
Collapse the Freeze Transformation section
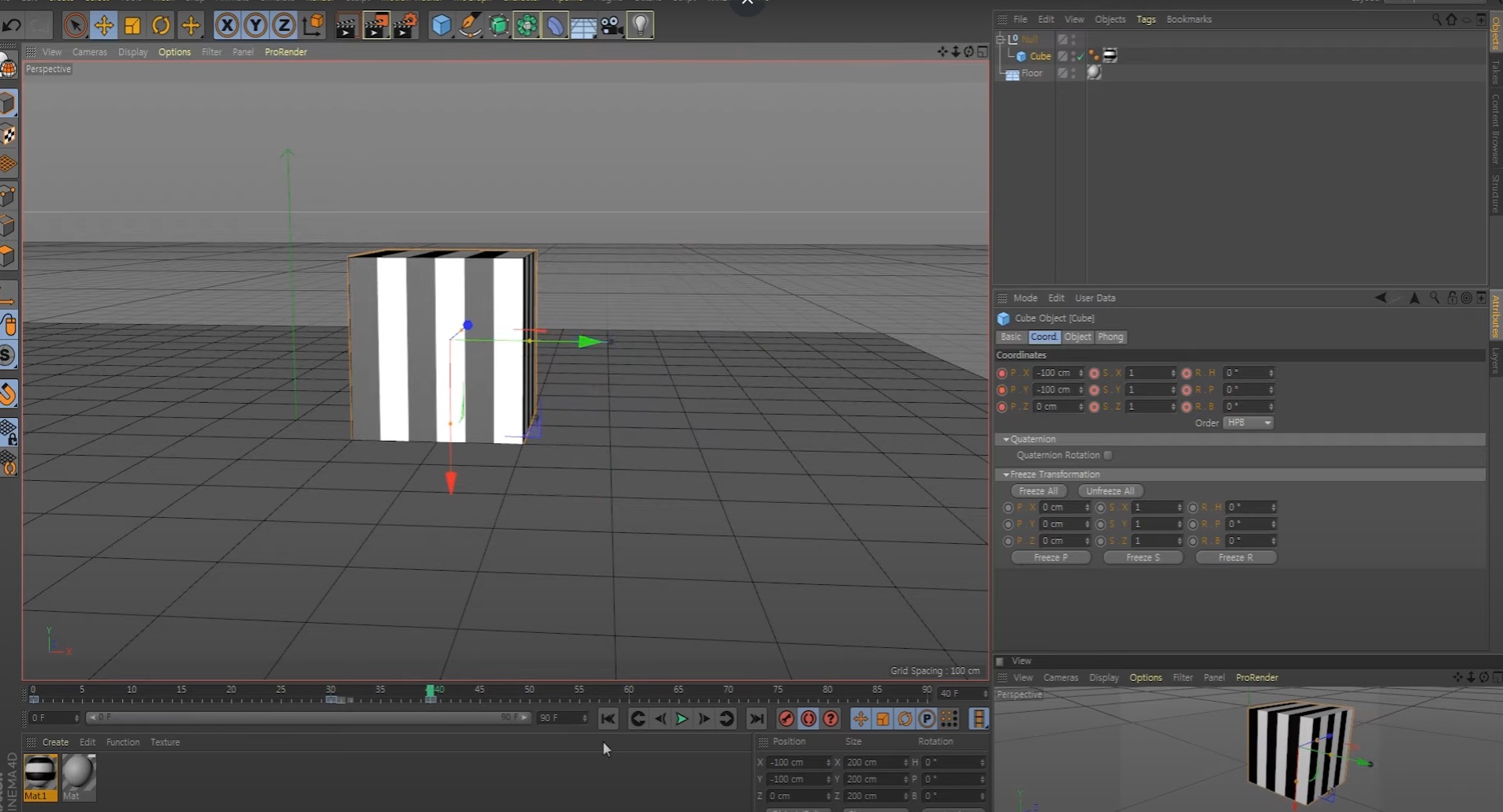point(1005,475)
